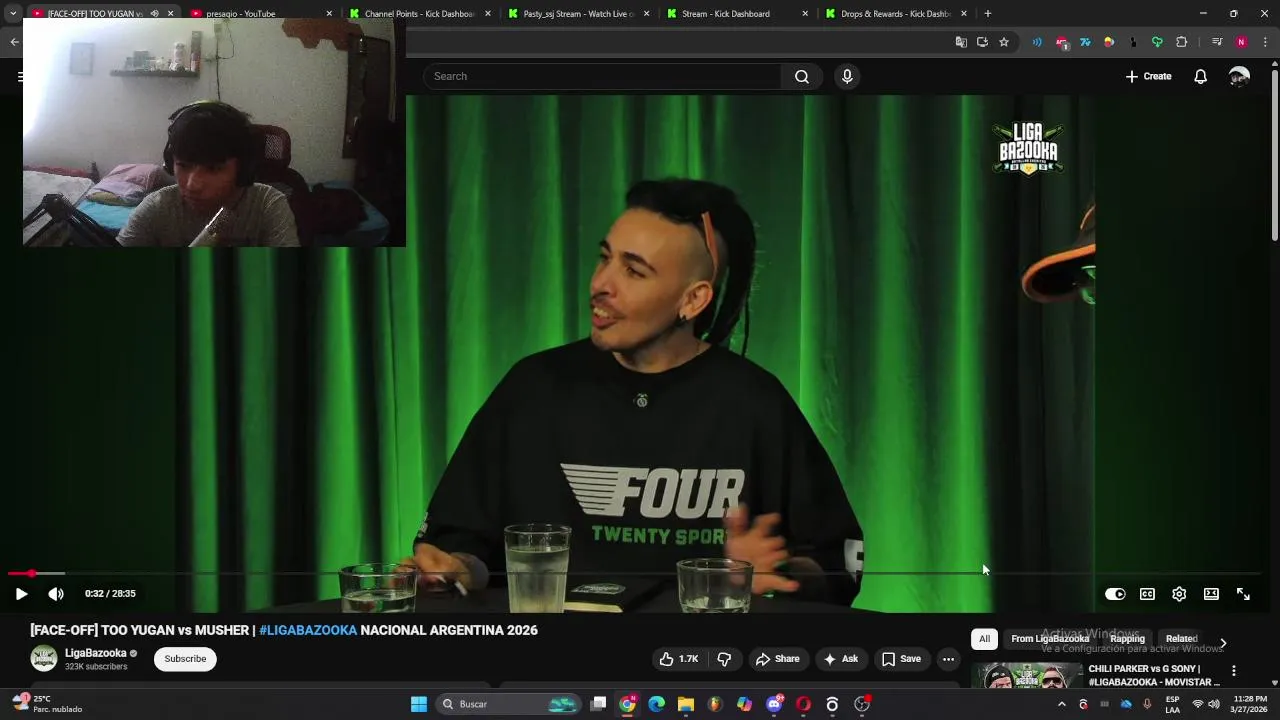
Task: Save the video to a playlist
Action: coord(901,659)
